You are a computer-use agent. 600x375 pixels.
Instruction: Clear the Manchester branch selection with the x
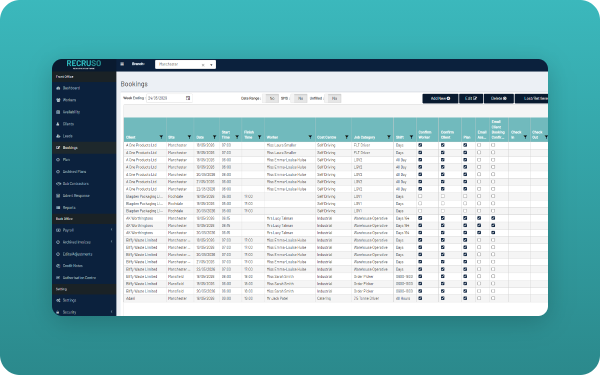[203, 65]
